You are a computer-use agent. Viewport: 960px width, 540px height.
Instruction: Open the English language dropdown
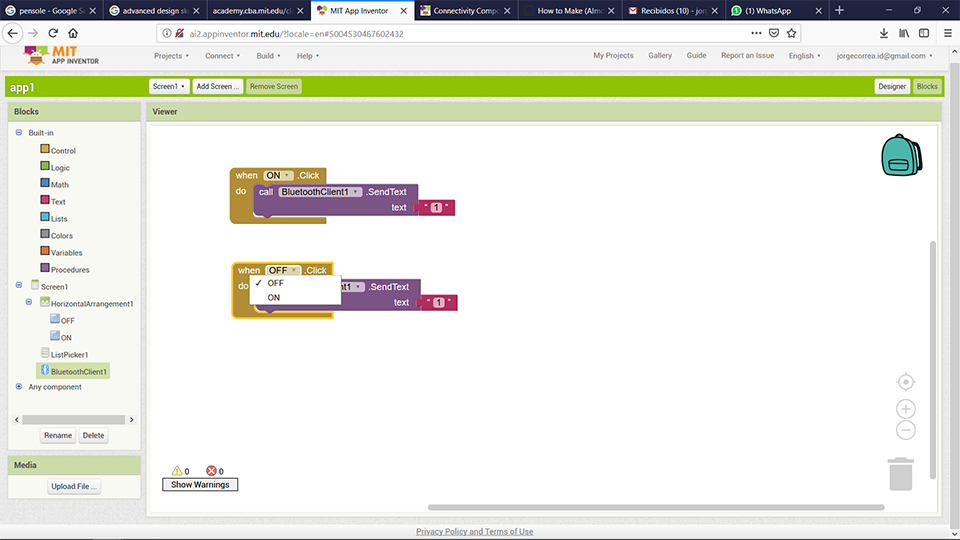tap(804, 56)
